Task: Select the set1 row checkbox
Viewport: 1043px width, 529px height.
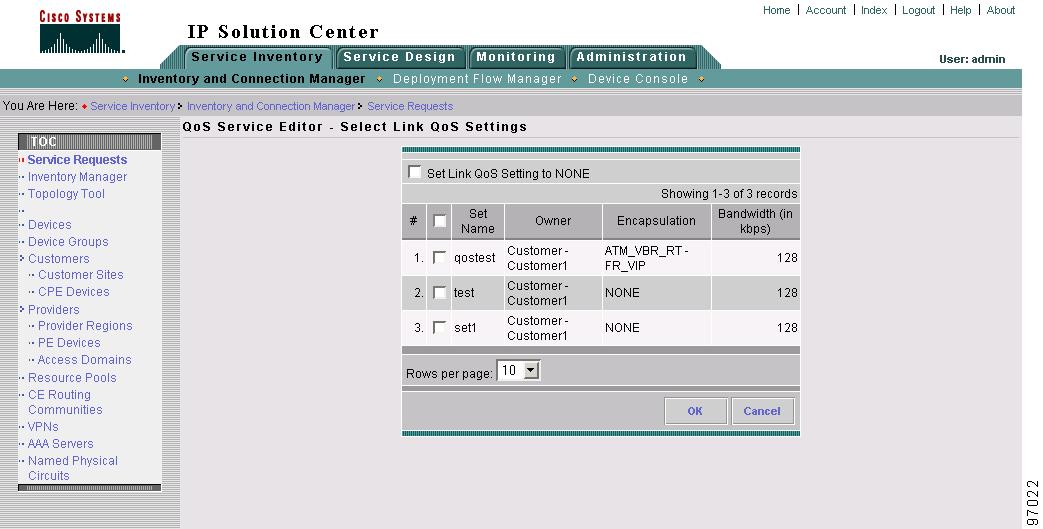Action: 439,327
